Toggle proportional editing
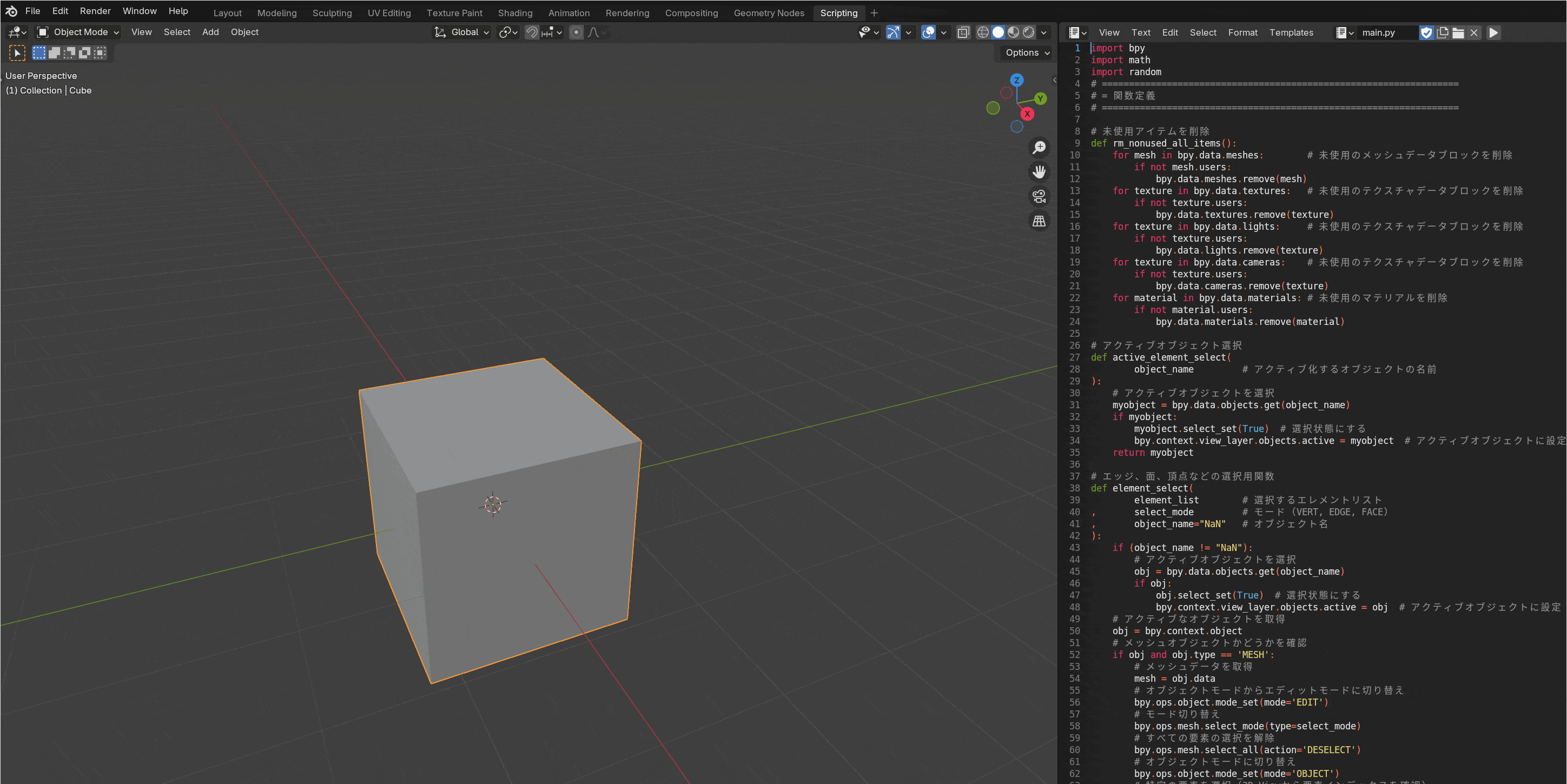This screenshot has height=784, width=1567. click(576, 32)
